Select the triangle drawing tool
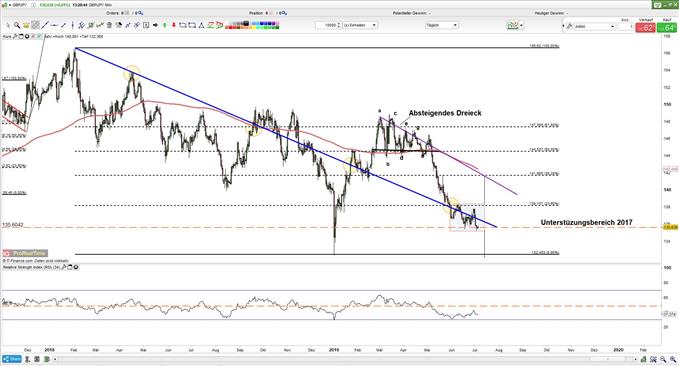Image resolution: width=679 pixels, height=366 pixels. pos(201,25)
